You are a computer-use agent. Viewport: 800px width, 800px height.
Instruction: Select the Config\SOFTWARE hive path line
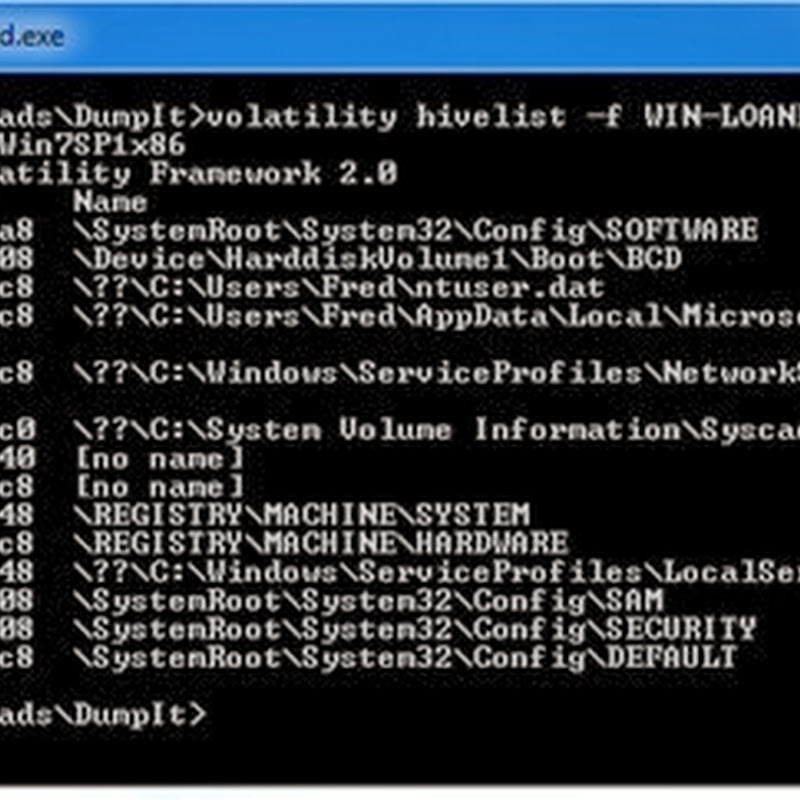pos(415,231)
